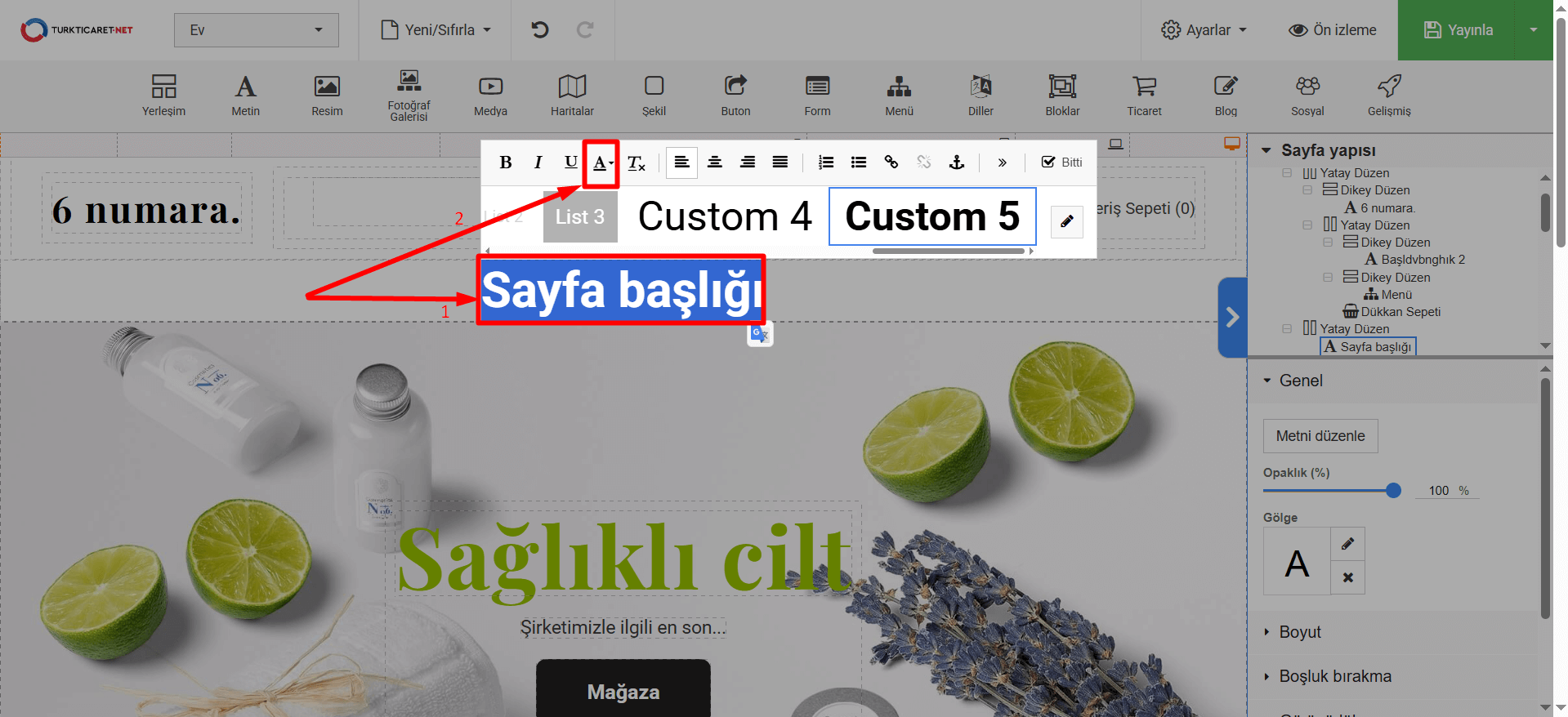The image size is (1568, 717).
Task: Show more text toolbar options
Action: click(x=1003, y=163)
